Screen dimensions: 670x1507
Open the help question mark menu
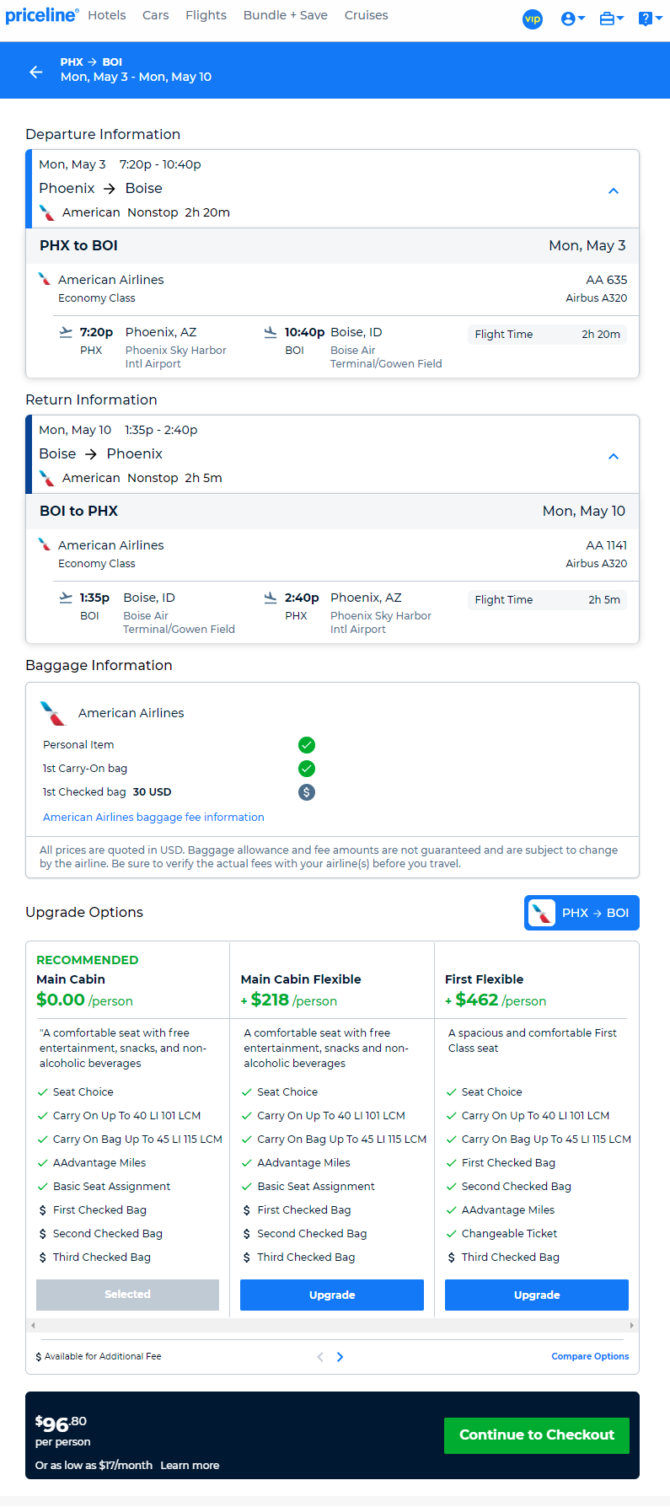tap(649, 18)
